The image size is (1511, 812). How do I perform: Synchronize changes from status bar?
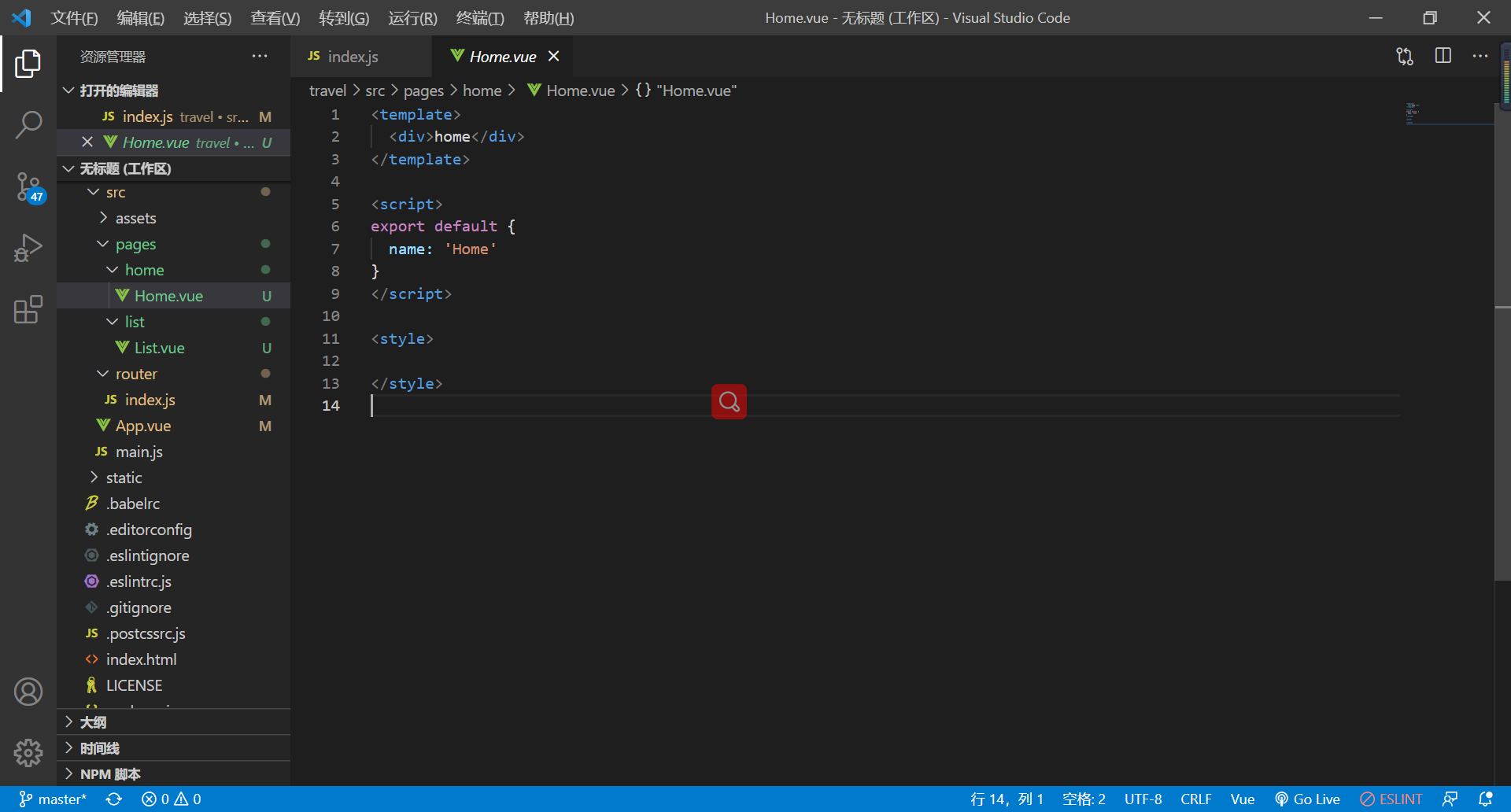point(114,799)
